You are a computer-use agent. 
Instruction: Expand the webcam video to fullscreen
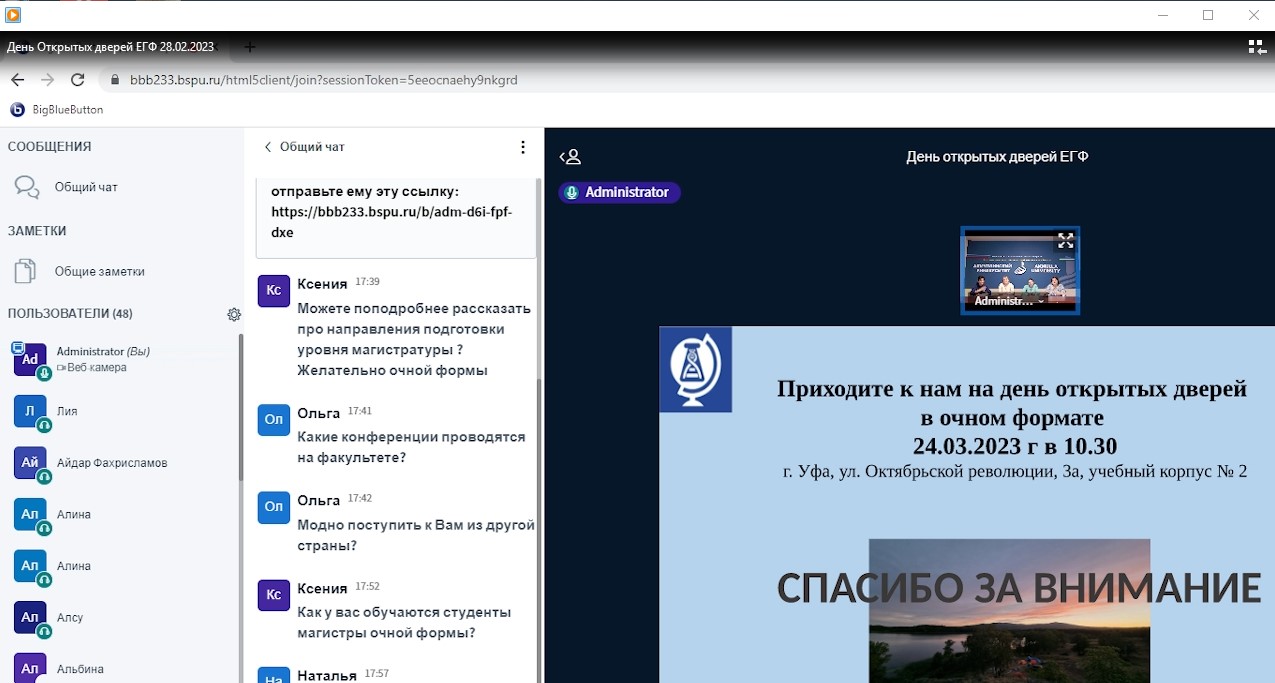(x=1065, y=240)
